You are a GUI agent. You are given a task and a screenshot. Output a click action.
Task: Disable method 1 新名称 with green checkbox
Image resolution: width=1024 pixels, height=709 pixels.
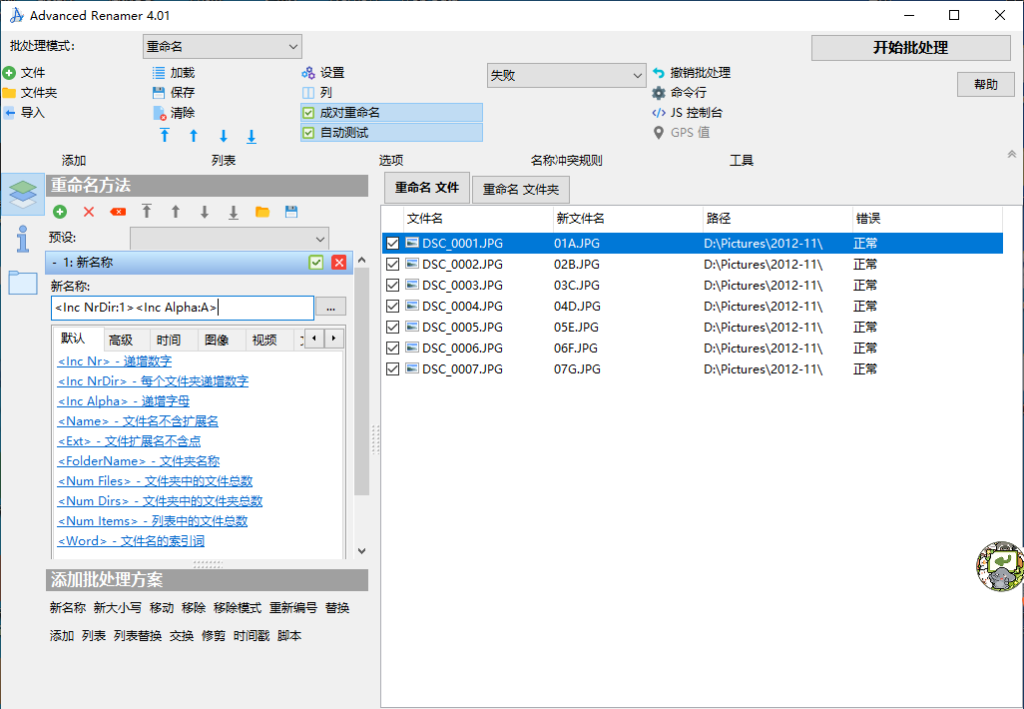pos(316,262)
